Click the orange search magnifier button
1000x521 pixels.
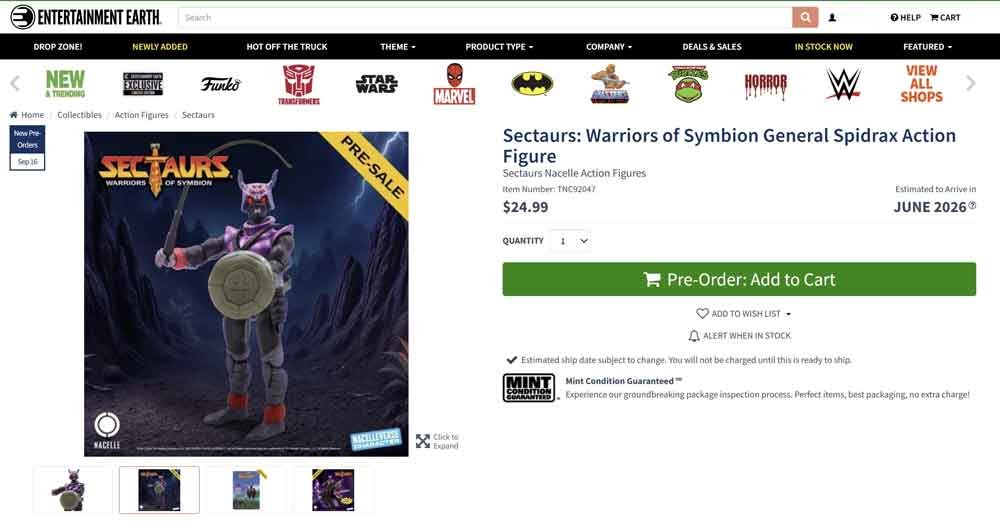click(805, 18)
